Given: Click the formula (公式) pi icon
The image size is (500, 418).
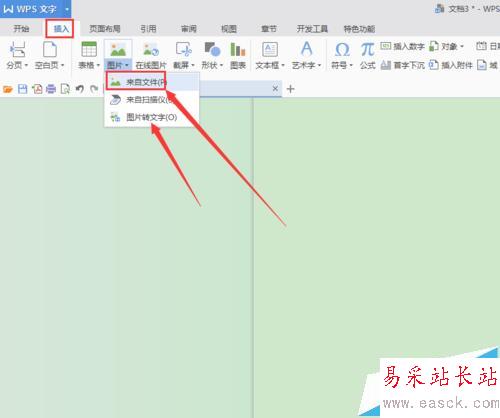Looking at the screenshot, I should click(x=367, y=50).
